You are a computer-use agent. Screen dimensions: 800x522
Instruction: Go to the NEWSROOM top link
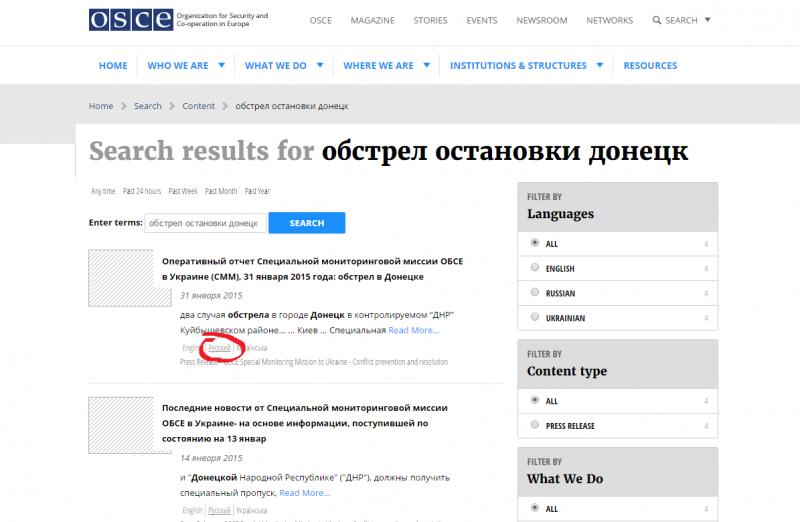click(542, 20)
